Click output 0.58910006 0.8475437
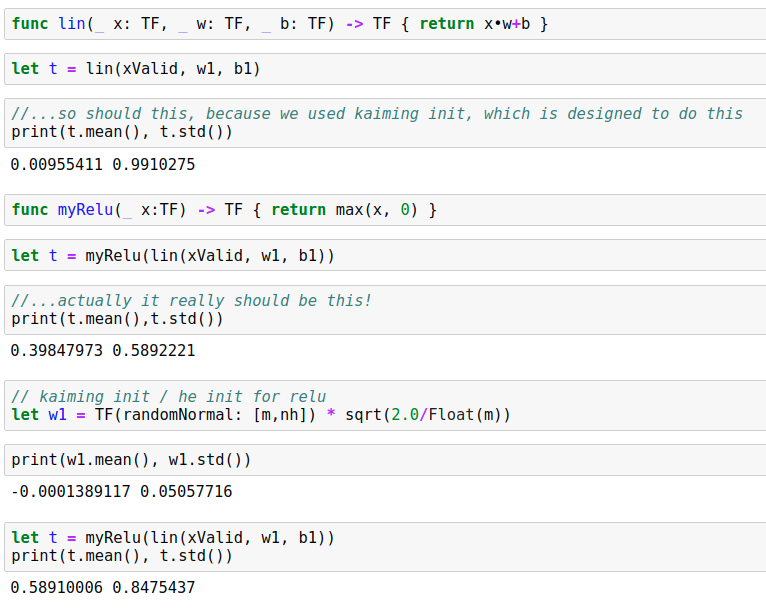Screen dimensions: 766x608 click(x=103, y=587)
